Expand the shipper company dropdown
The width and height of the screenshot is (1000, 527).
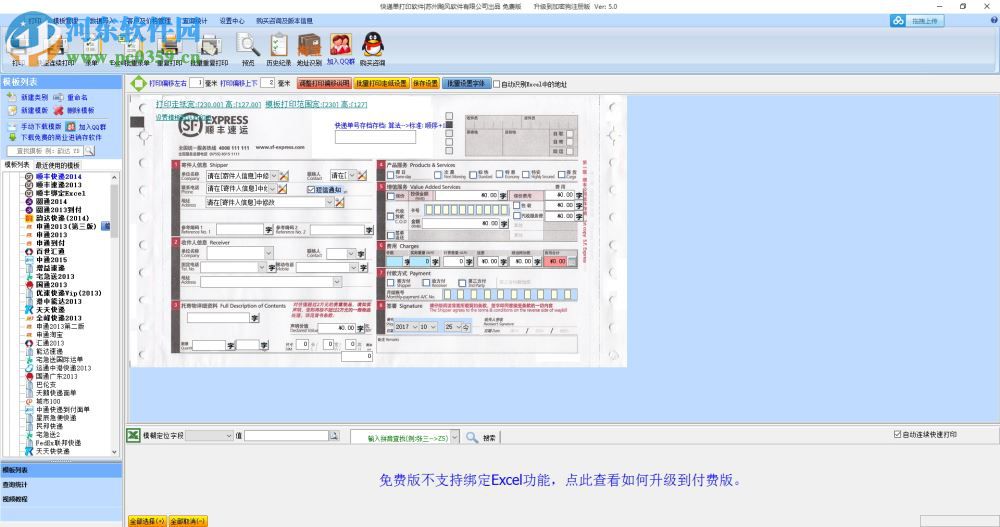(274, 175)
